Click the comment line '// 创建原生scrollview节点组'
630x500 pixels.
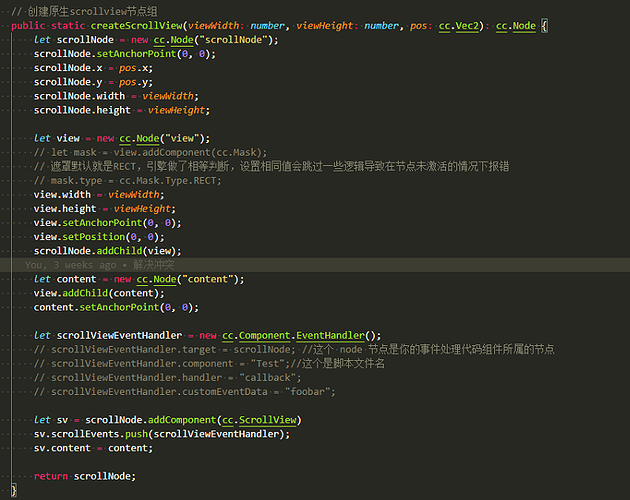84,11
